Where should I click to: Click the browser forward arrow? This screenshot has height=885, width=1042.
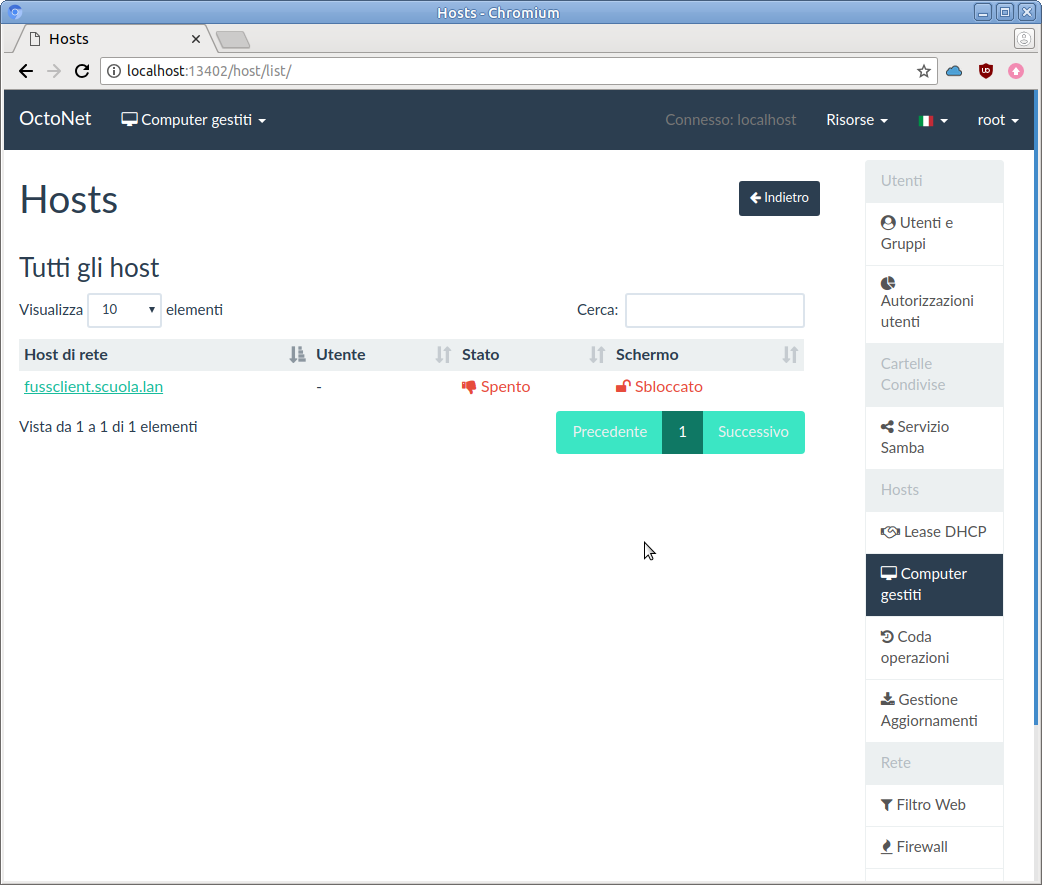(x=54, y=71)
